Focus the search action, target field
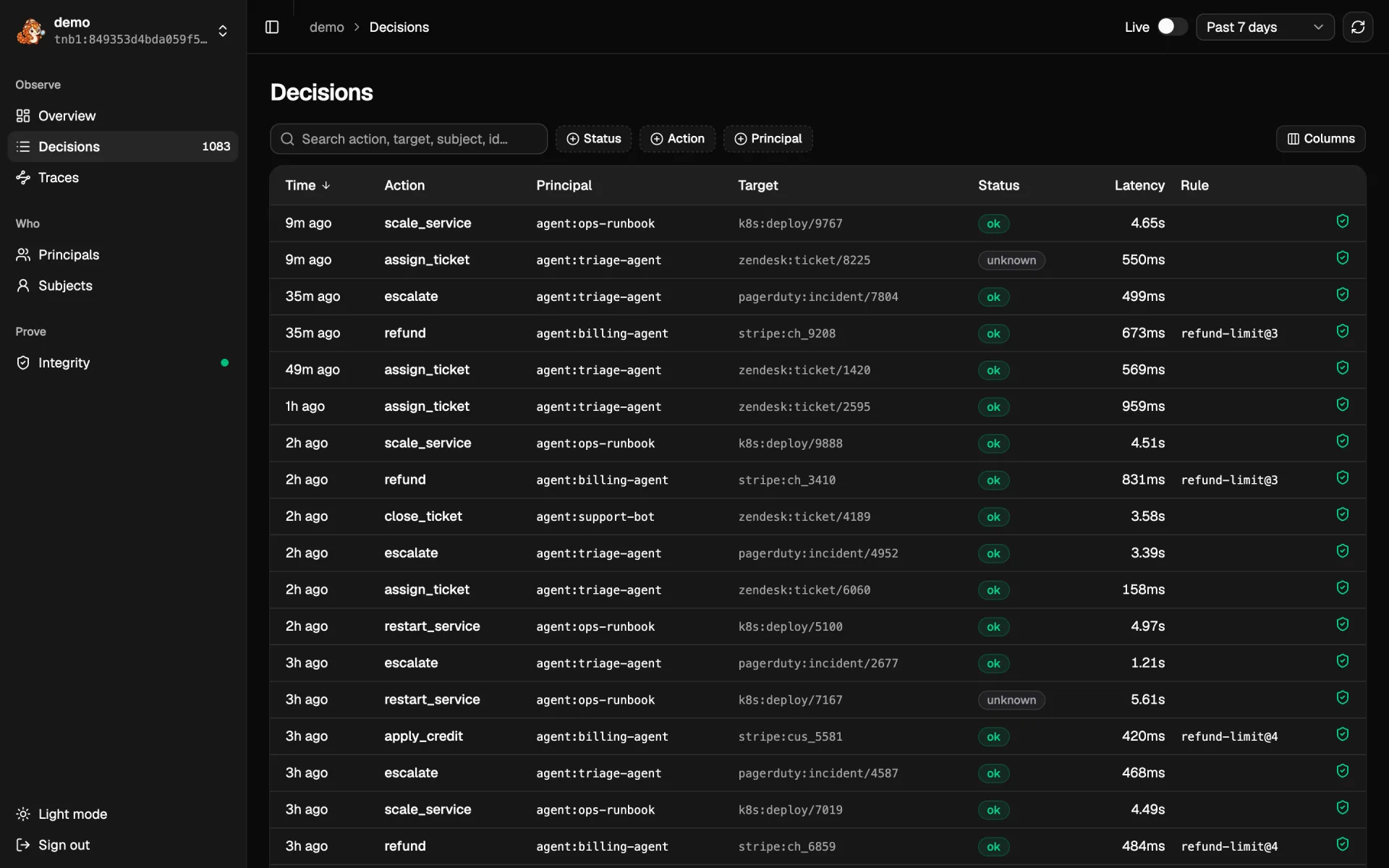The width and height of the screenshot is (1389, 868). pyautogui.click(x=409, y=139)
